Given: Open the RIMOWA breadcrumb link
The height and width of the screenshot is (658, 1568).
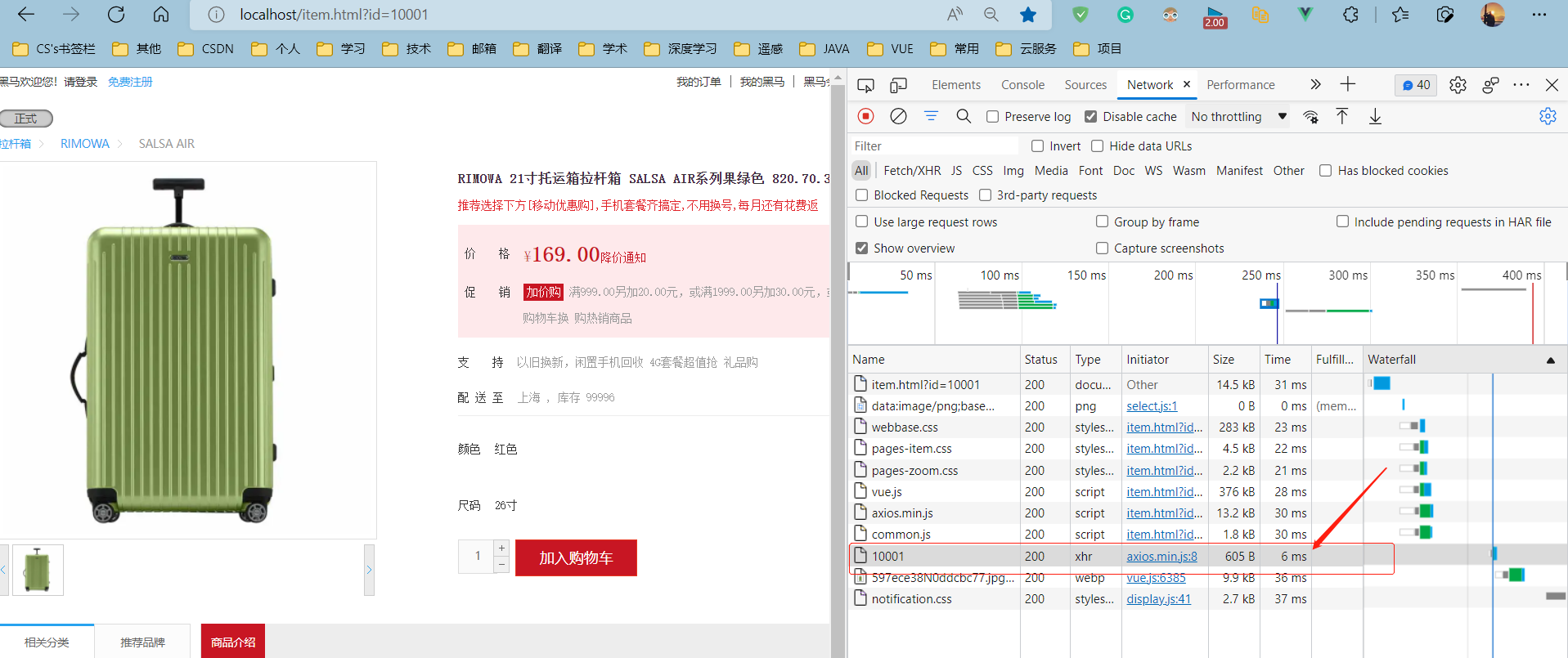Looking at the screenshot, I should tap(85, 144).
